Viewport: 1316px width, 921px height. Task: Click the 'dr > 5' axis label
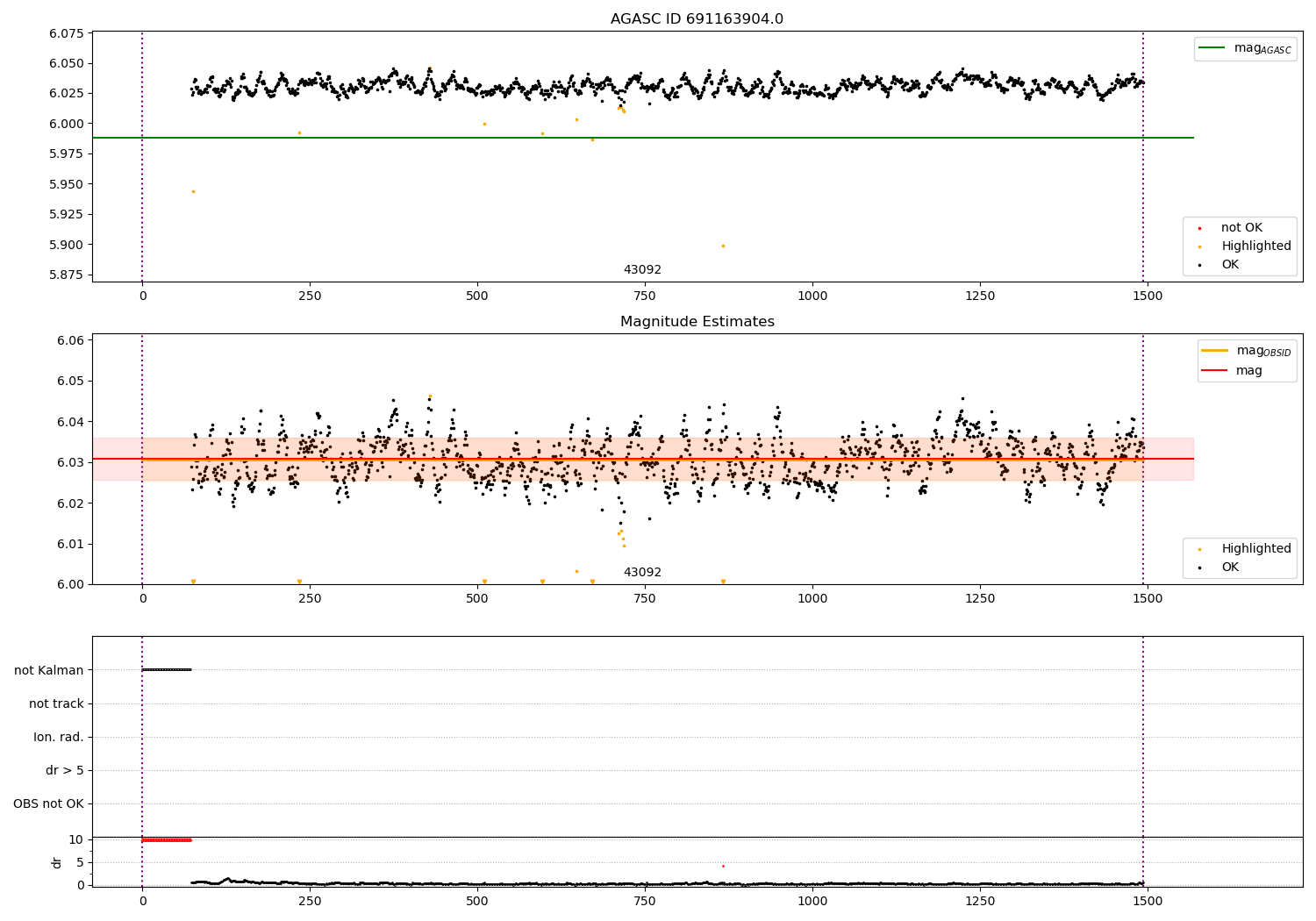(x=65, y=770)
